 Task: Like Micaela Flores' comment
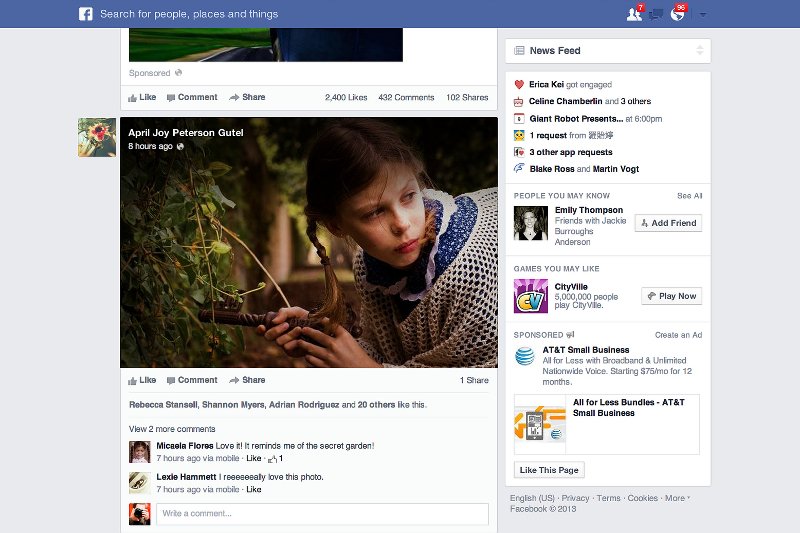tap(254, 459)
